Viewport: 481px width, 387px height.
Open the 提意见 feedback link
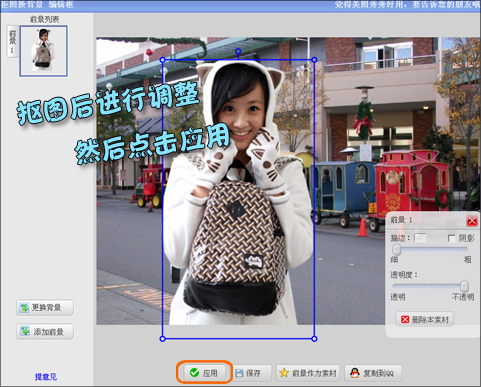(46, 377)
